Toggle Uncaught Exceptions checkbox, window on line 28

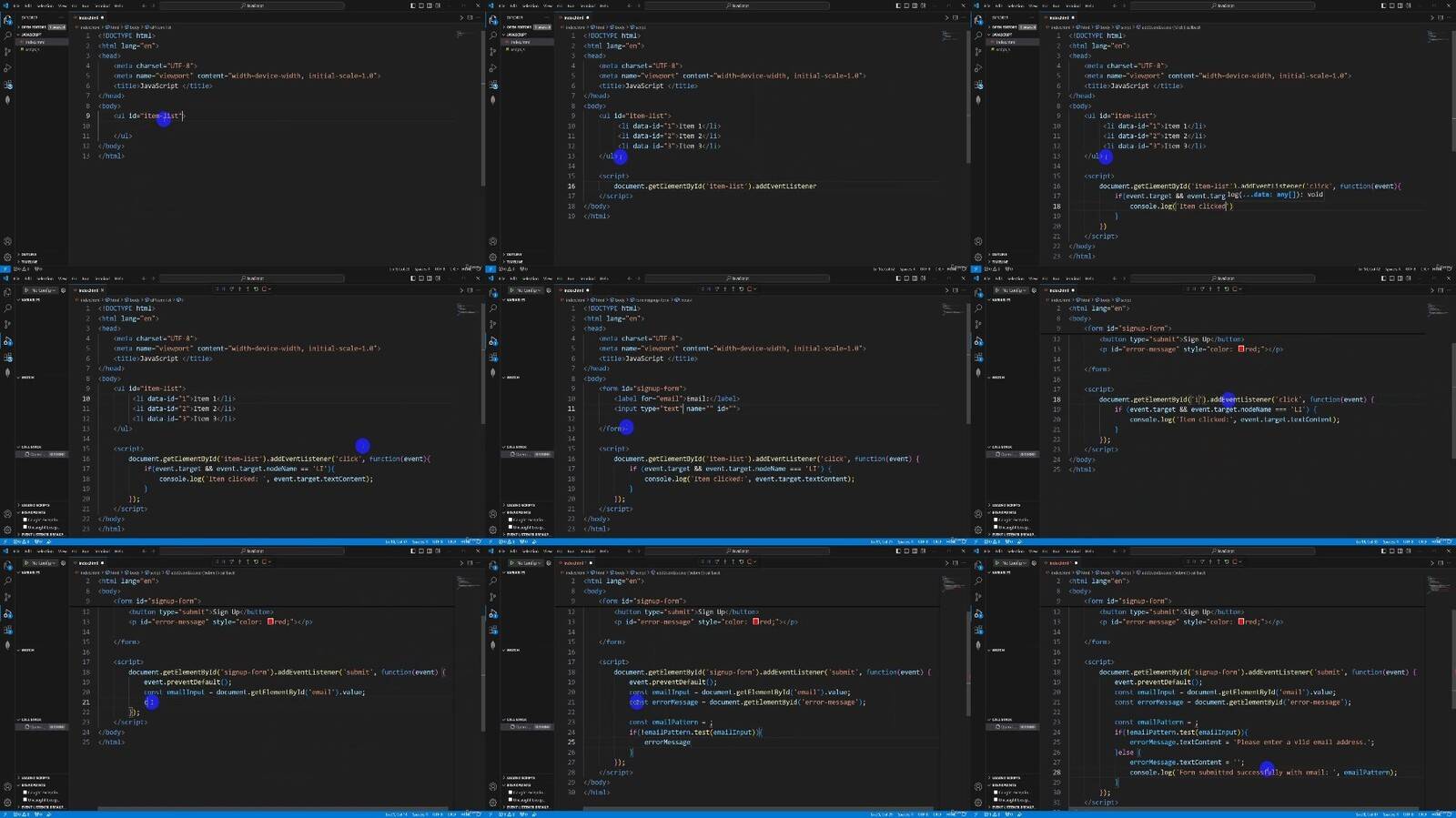[x=995, y=800]
